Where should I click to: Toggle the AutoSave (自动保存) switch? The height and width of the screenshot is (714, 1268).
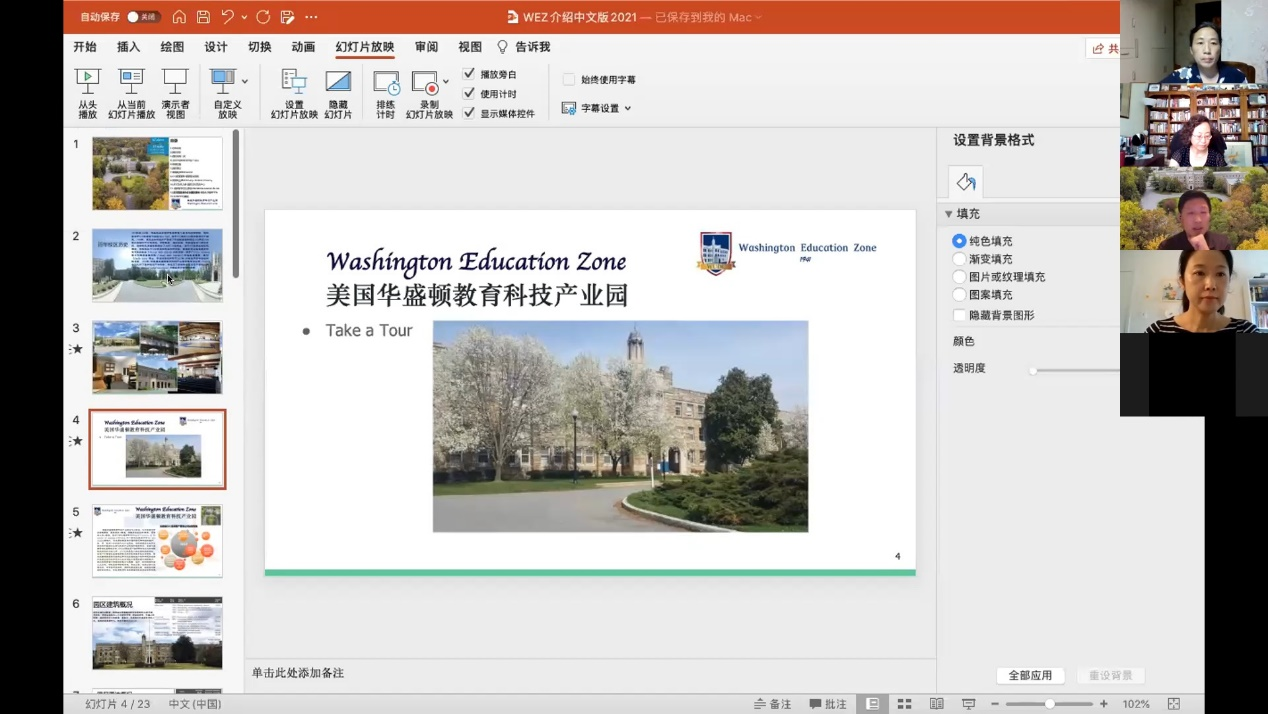143,17
